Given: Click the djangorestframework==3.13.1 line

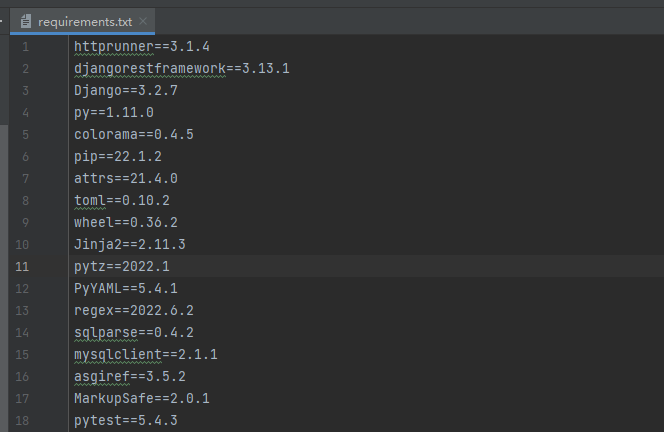Looking at the screenshot, I should tap(182, 69).
